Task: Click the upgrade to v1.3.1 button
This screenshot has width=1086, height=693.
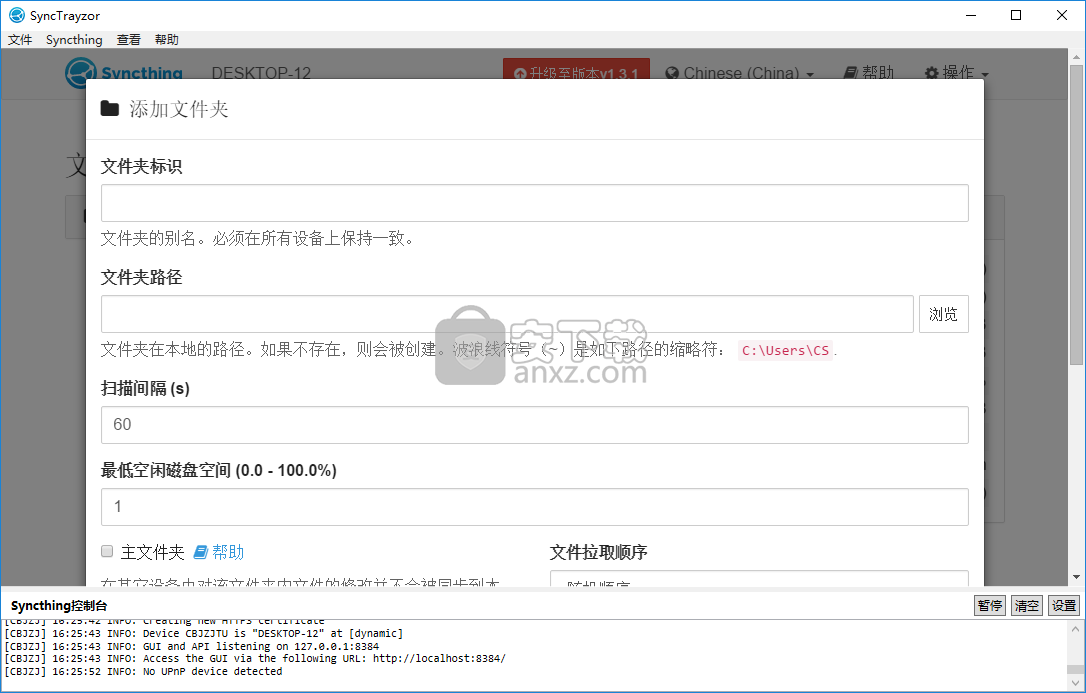Action: 576,70
